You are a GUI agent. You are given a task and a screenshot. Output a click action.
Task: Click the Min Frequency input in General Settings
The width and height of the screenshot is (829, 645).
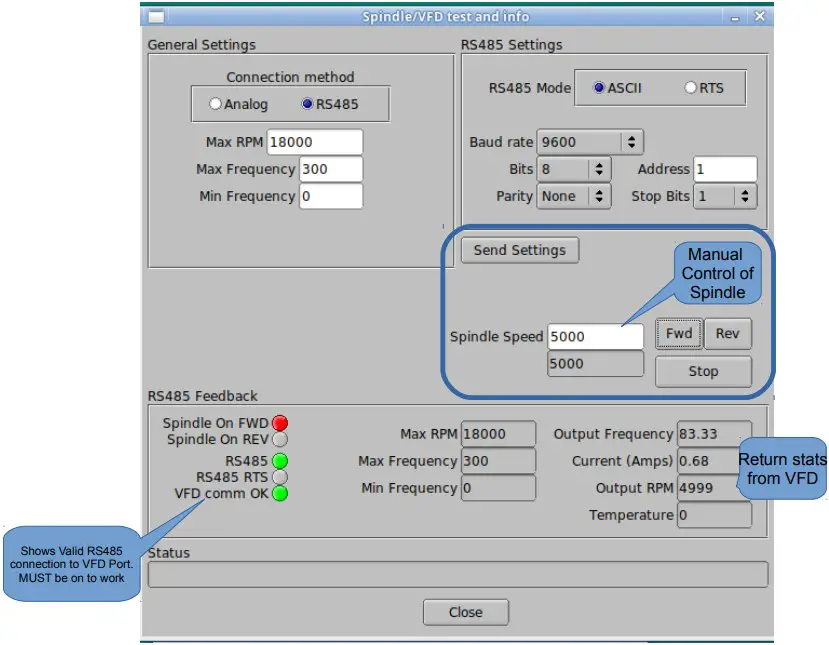coord(331,196)
